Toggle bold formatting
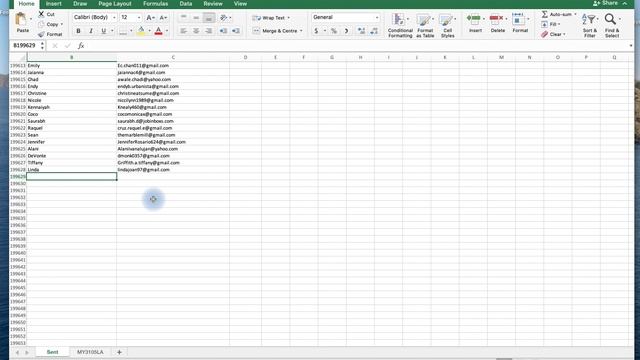Screen dimensions: 640x360 coord(78,31)
